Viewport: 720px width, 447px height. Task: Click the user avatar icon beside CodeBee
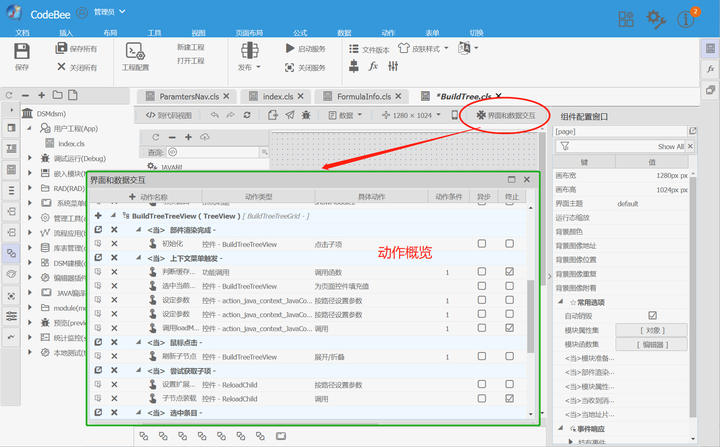(x=82, y=13)
